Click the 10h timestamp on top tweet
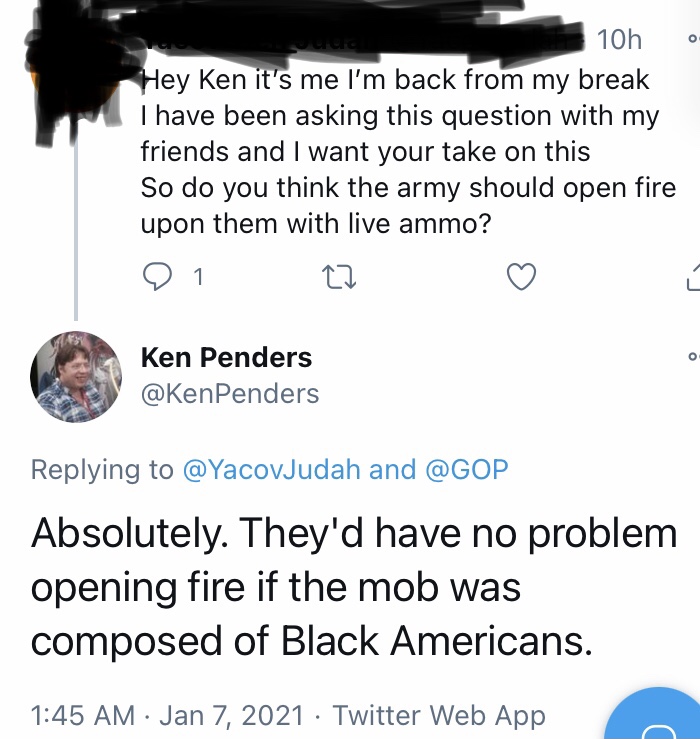The image size is (700, 739). [619, 39]
